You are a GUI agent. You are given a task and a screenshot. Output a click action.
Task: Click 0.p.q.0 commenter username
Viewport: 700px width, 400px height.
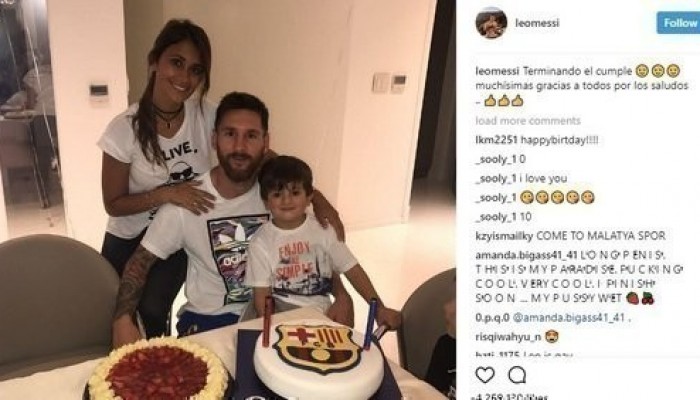click(x=492, y=318)
